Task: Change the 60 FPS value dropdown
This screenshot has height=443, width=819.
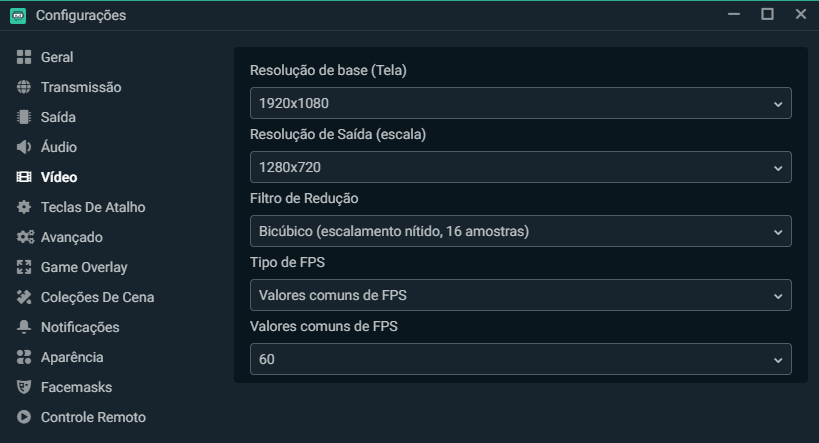Action: [x=521, y=359]
